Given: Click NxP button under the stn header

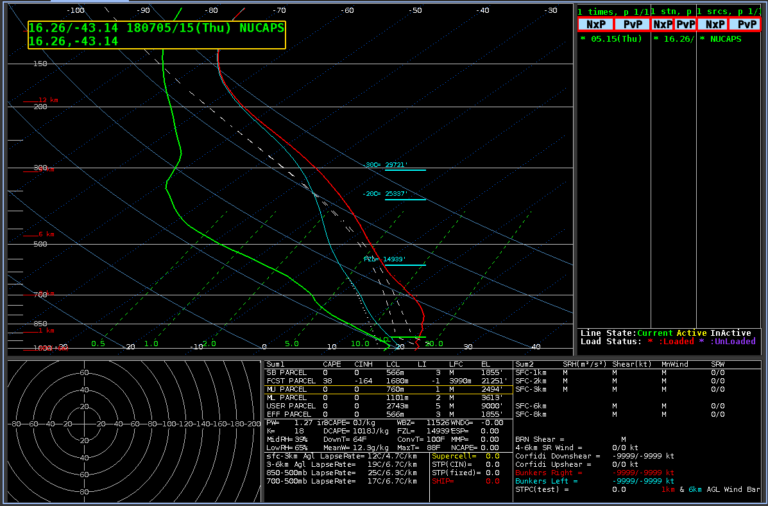Looking at the screenshot, I should click(x=663, y=24).
